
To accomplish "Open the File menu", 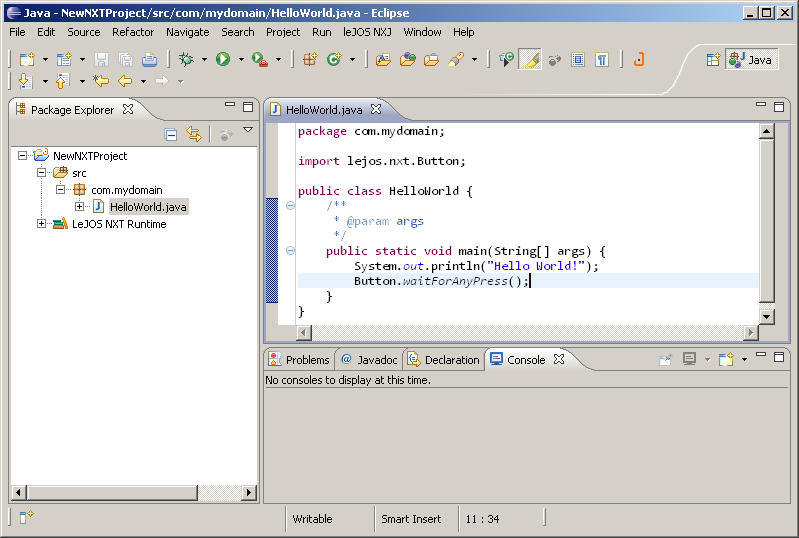I will click(x=17, y=32).
